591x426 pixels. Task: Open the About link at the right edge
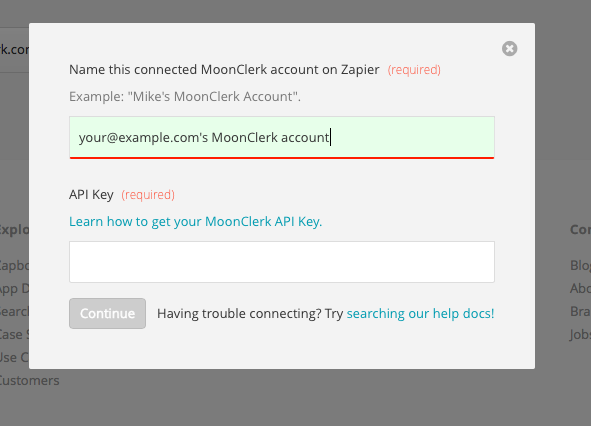[580, 288]
